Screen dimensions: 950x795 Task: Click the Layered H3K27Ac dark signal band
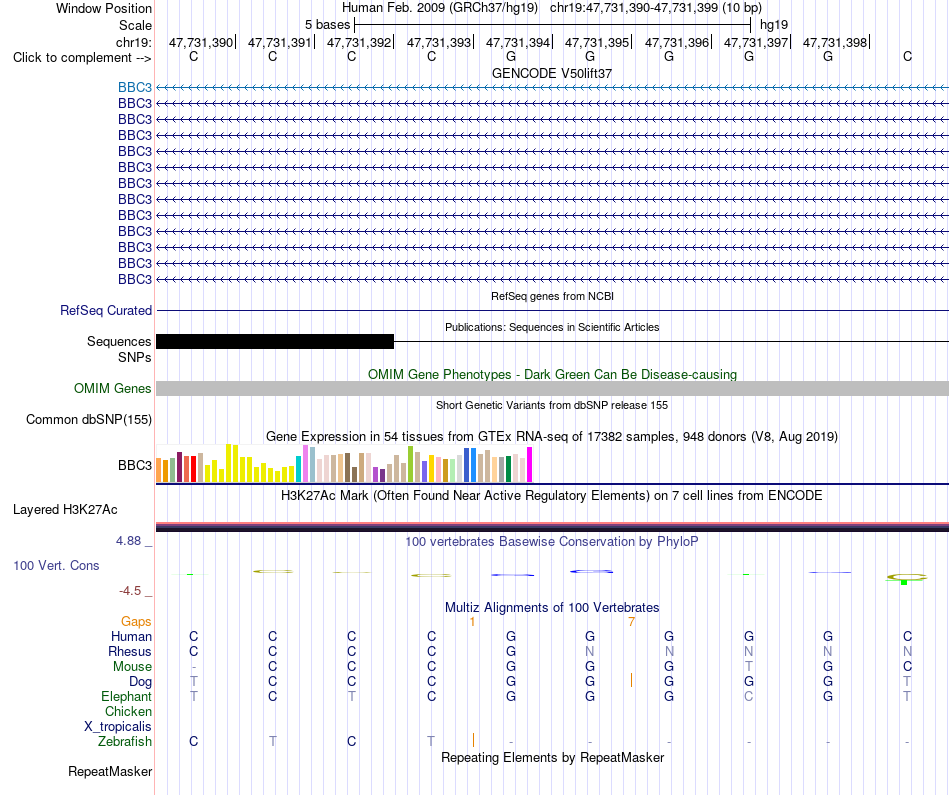[x=552, y=528]
